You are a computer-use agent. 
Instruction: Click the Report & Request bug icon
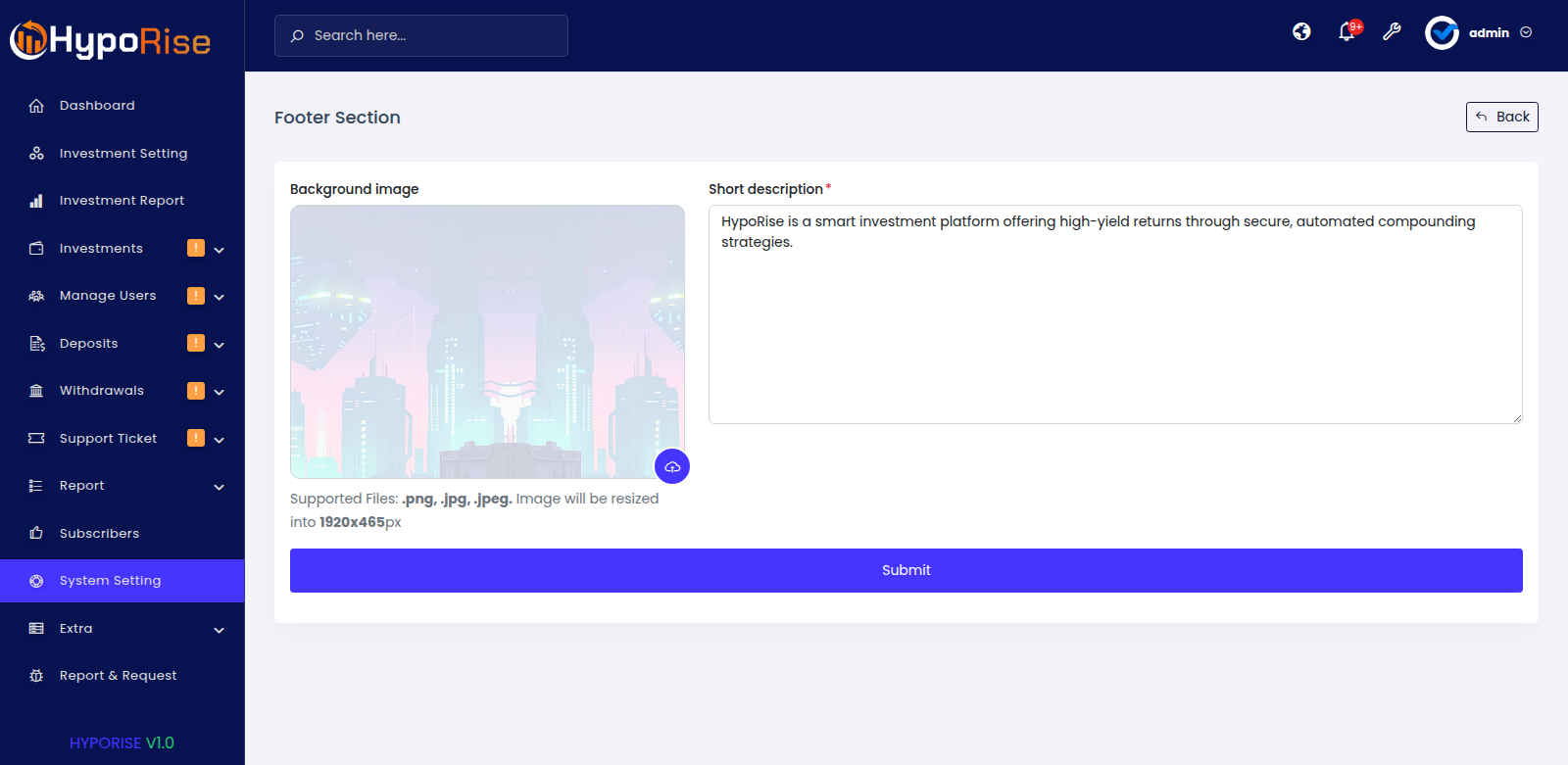coord(36,676)
